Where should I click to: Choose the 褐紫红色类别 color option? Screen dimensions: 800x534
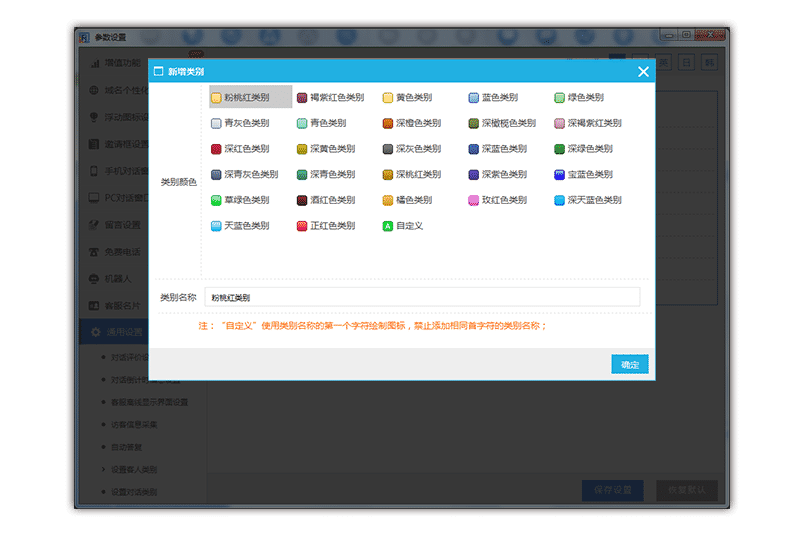[x=331, y=97]
